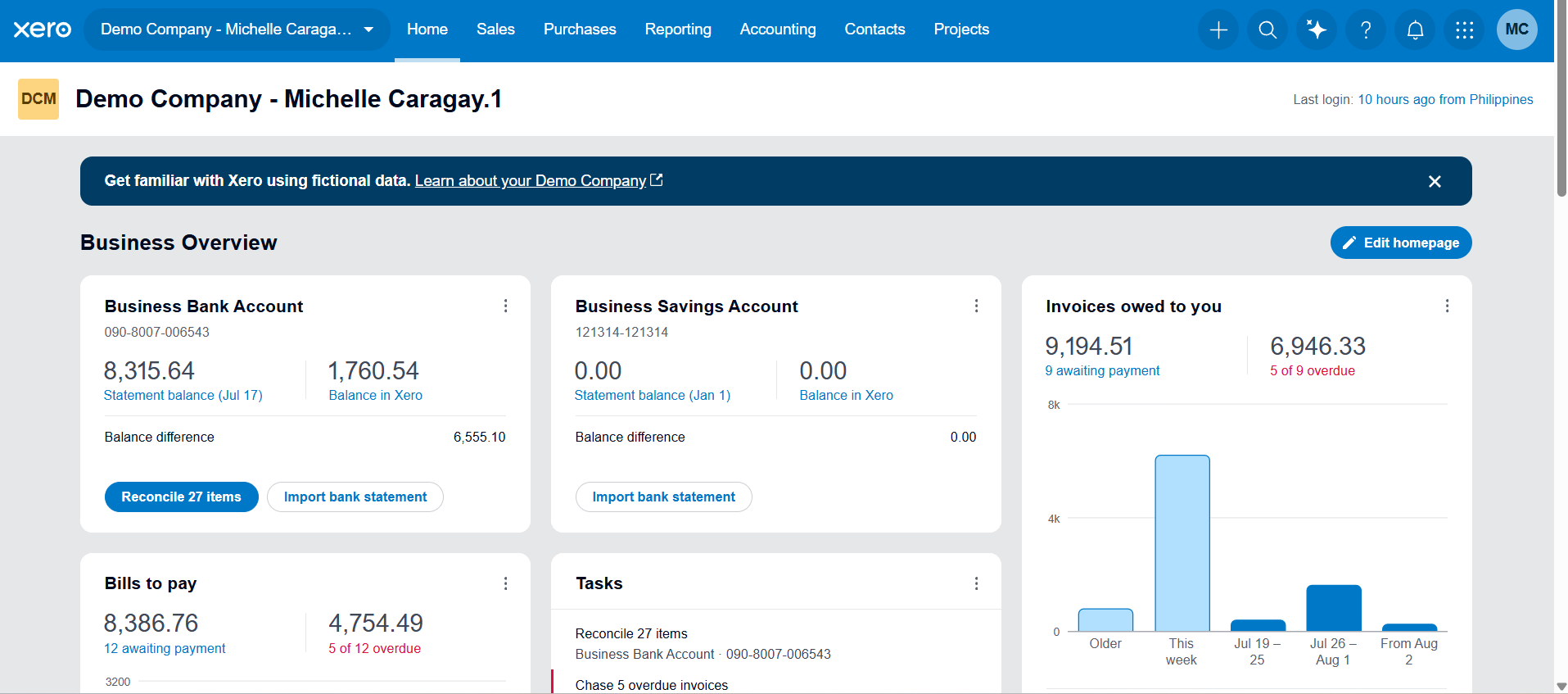Open Balance in Xero link under 1,760.54

[376, 395]
